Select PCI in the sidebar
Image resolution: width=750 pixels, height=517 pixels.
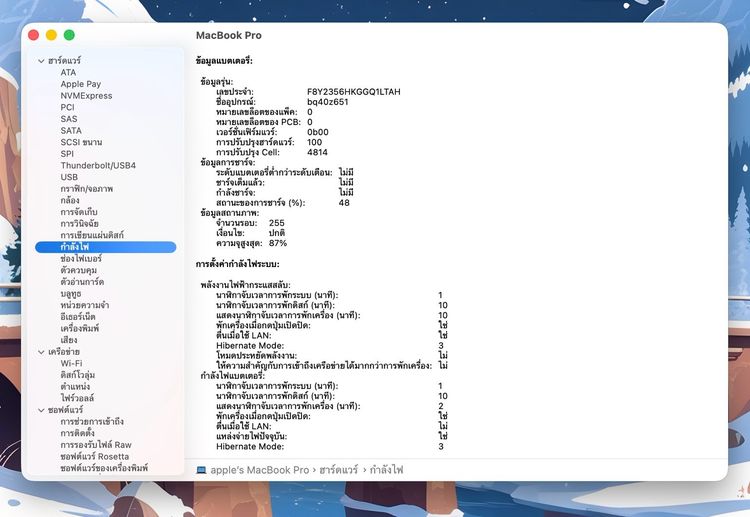pos(67,107)
